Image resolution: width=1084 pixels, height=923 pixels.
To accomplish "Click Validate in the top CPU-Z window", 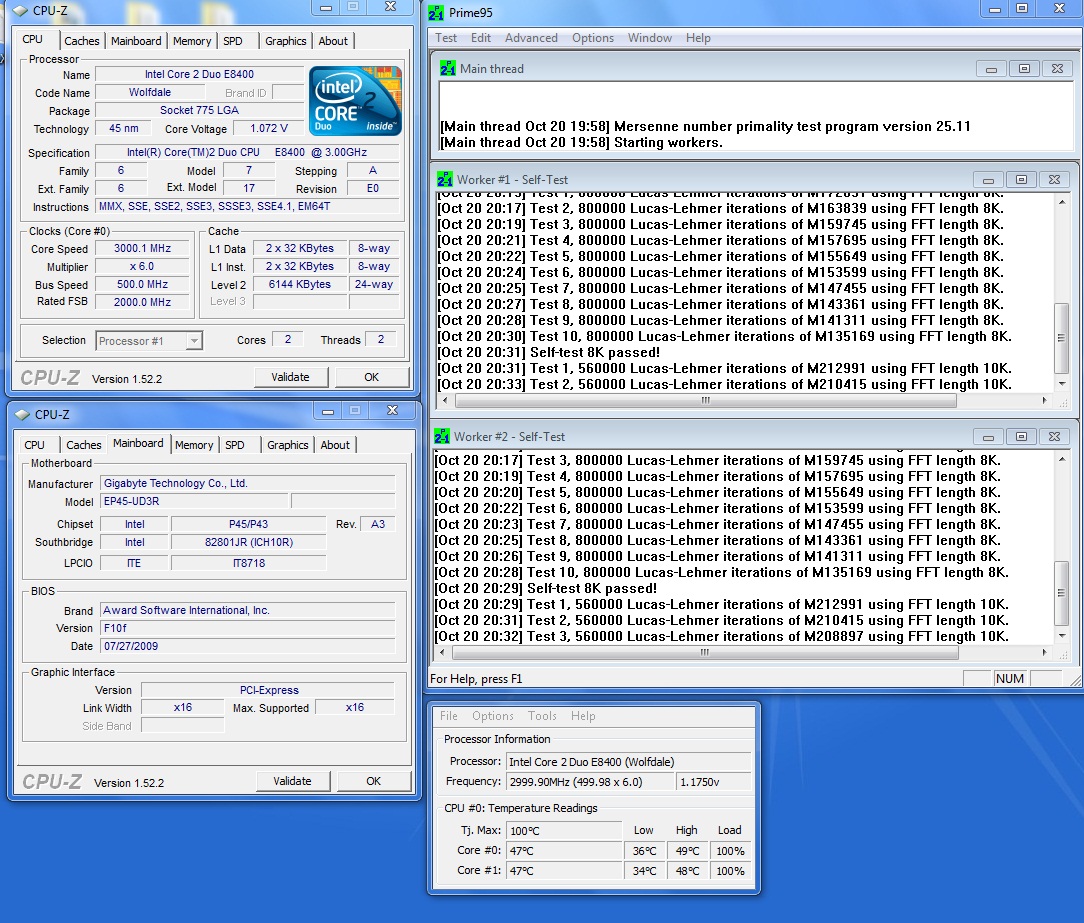I will (290, 377).
